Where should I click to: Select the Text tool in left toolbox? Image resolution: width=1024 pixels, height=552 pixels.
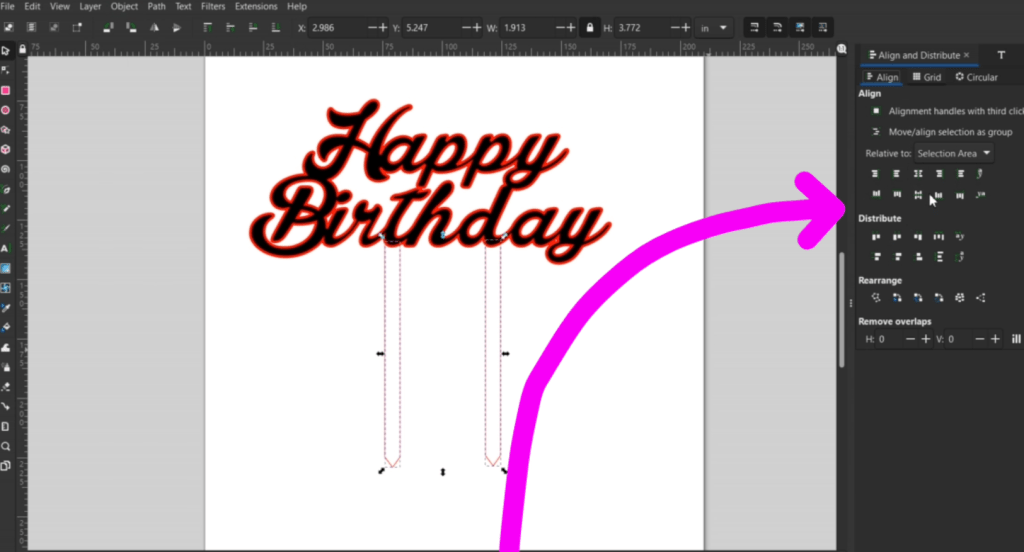[5, 248]
